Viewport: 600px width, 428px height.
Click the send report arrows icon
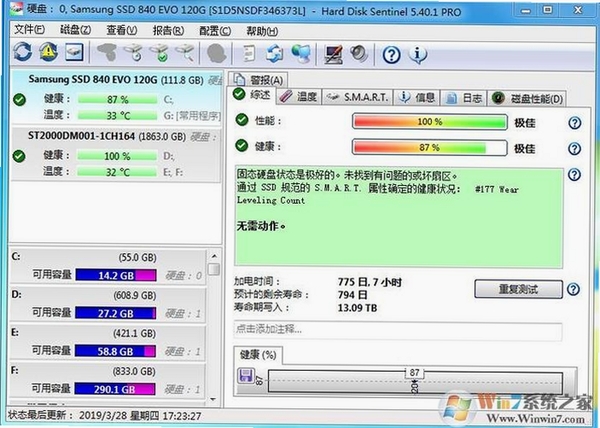click(x=274, y=53)
